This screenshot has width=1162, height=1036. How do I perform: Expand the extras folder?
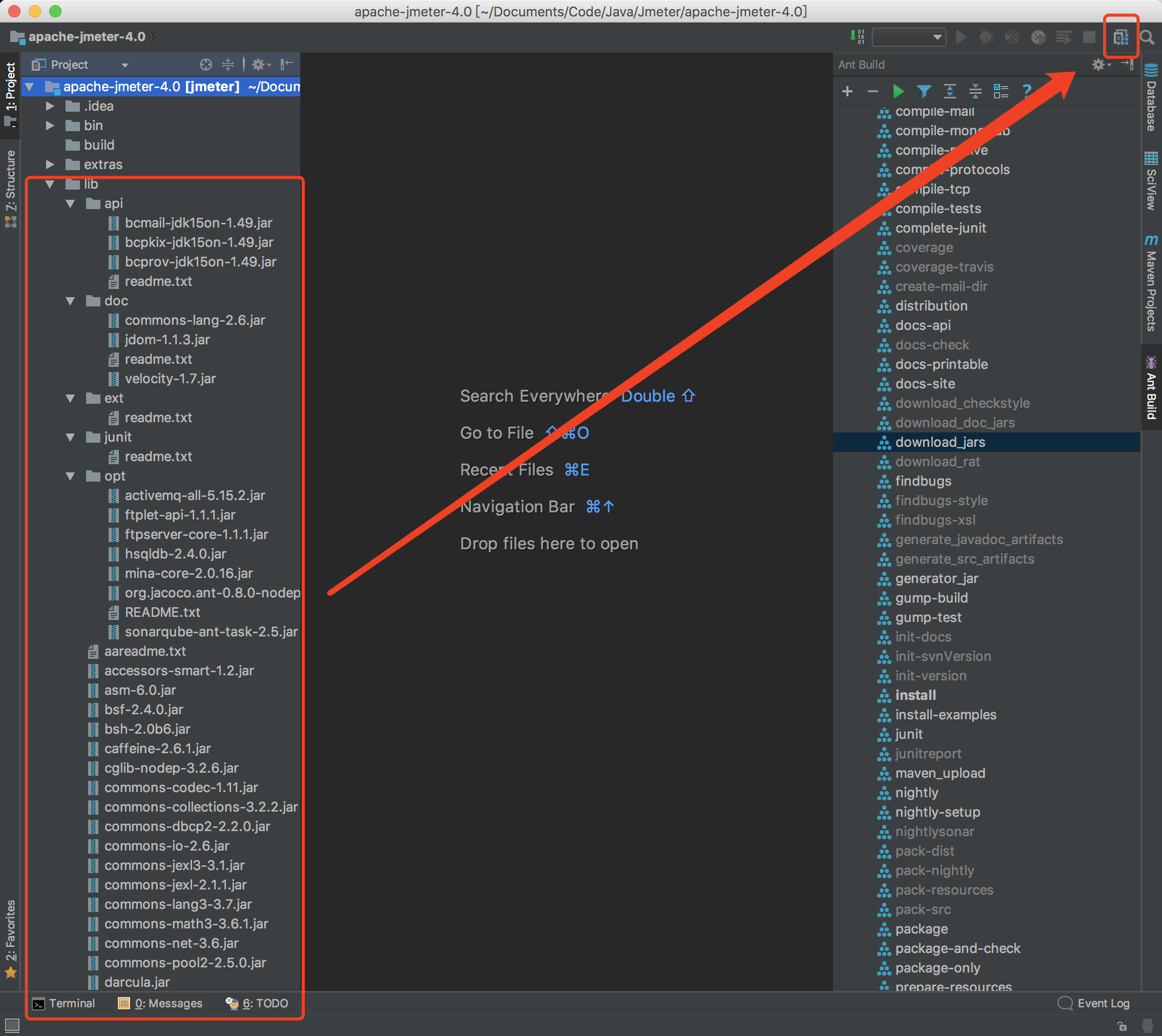pos(50,165)
